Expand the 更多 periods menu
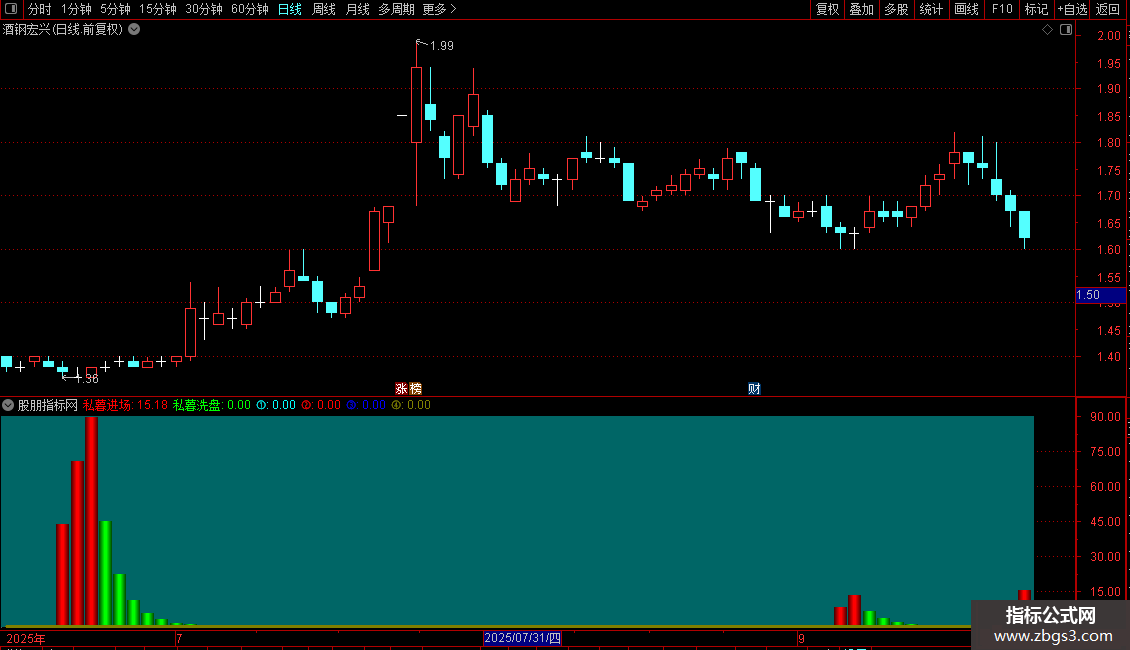Viewport: 1130px width, 650px height. pos(439,9)
